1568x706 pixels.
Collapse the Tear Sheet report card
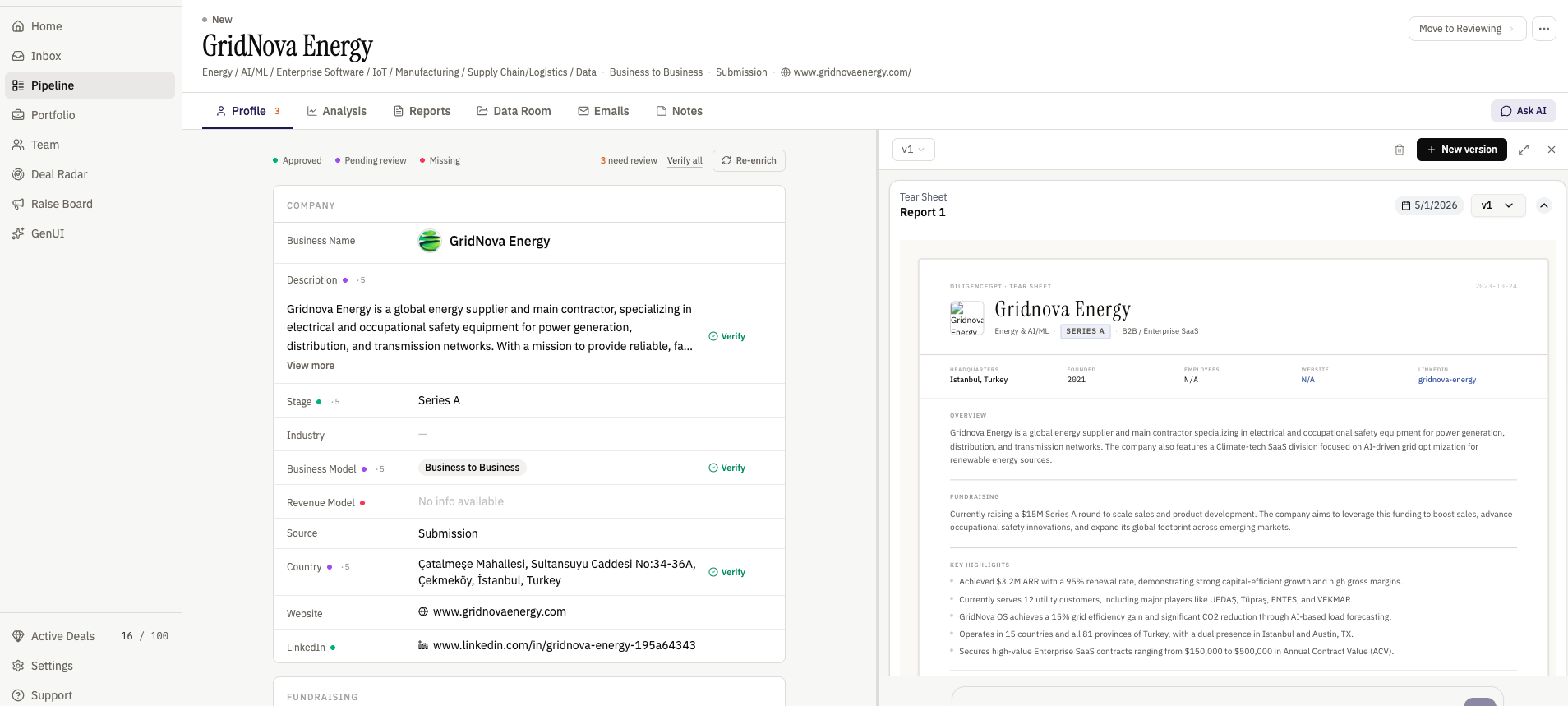tap(1544, 205)
